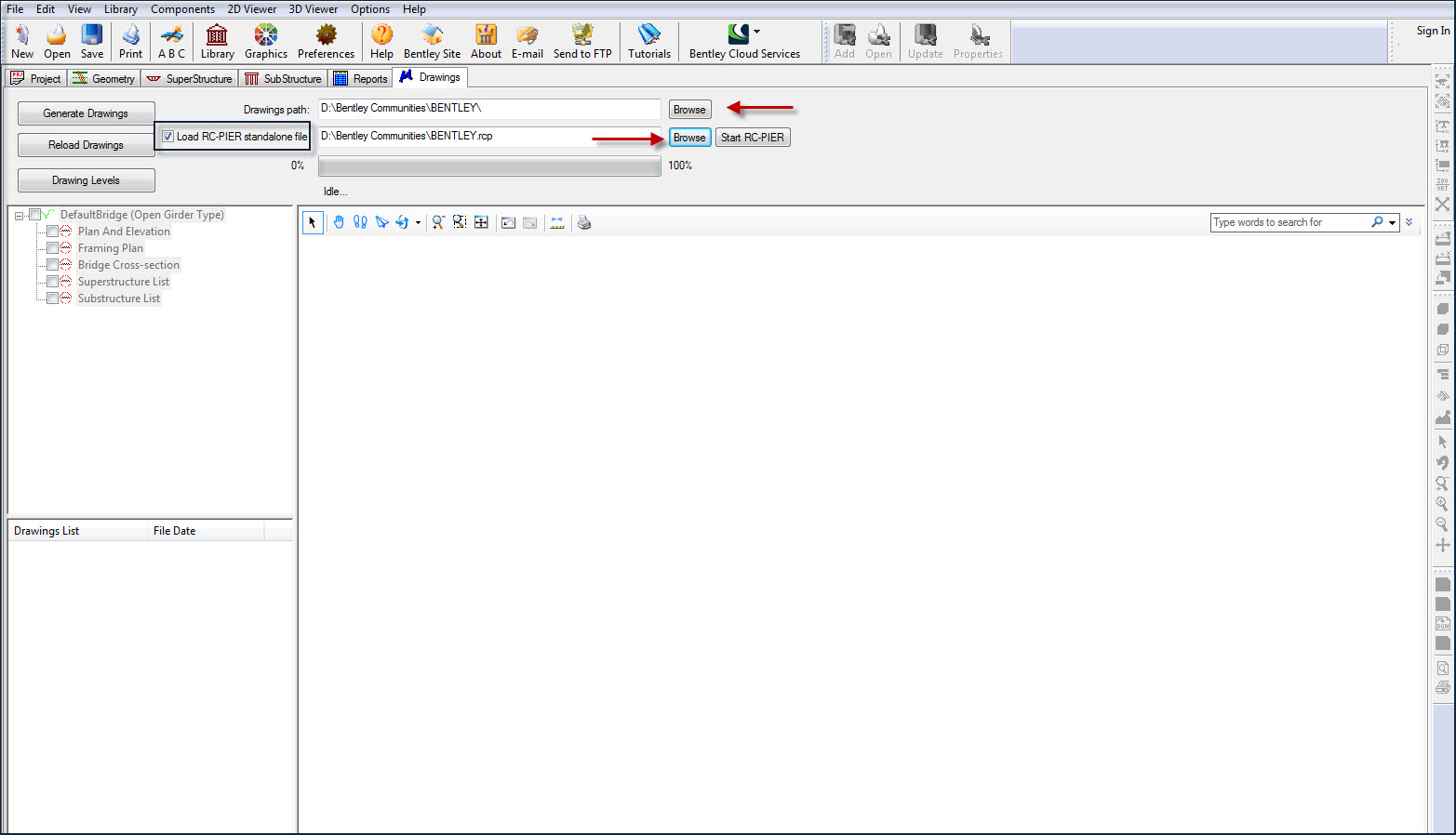
Task: Open the A B C tool
Action: 171,42
